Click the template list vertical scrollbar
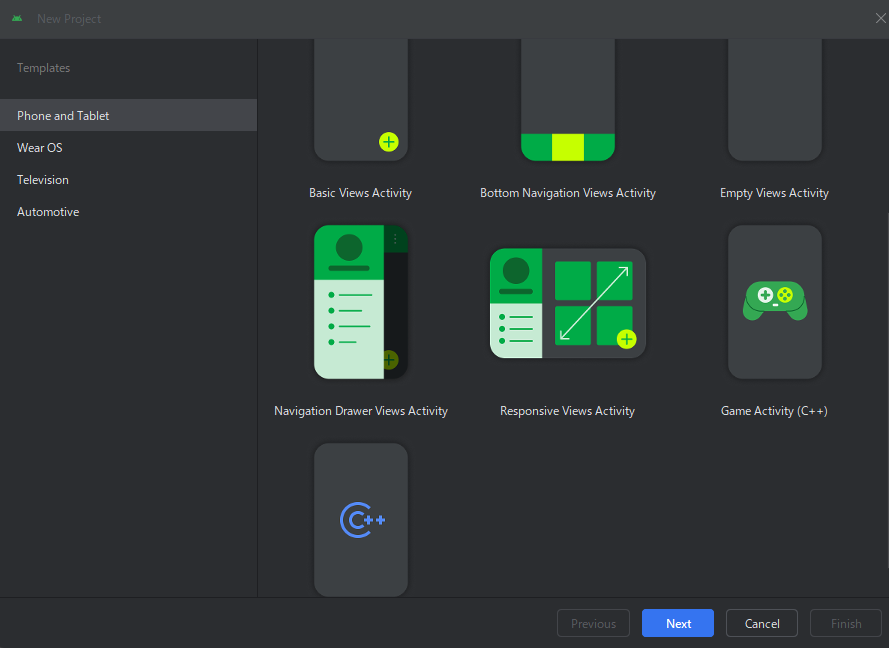Image resolution: width=889 pixels, height=648 pixels. pyautogui.click(x=886, y=390)
